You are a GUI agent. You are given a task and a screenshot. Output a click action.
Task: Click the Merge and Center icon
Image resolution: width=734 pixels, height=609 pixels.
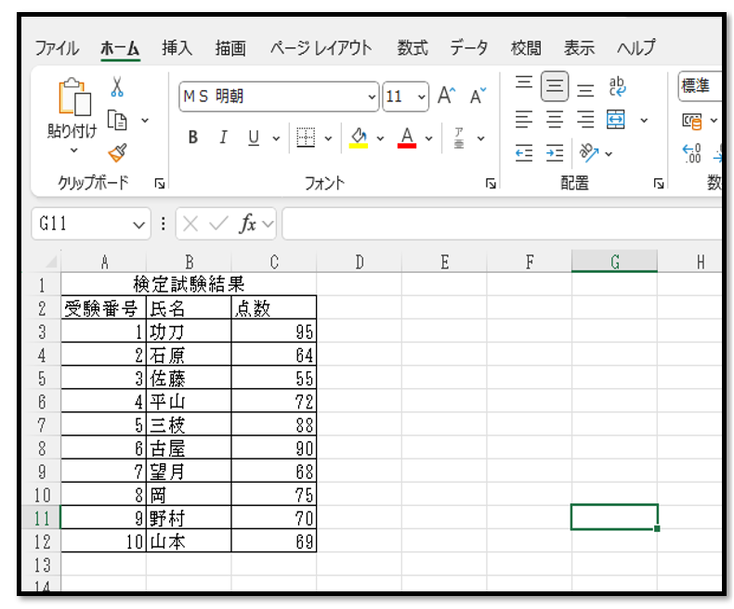pyautogui.click(x=616, y=119)
